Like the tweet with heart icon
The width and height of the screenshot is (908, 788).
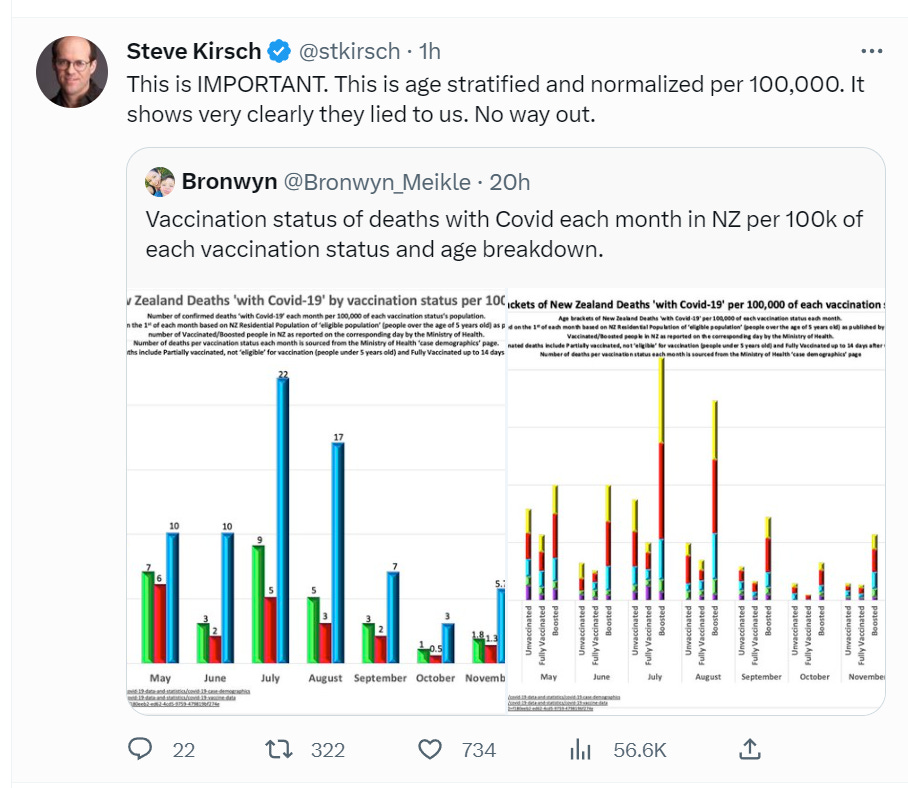click(x=430, y=749)
